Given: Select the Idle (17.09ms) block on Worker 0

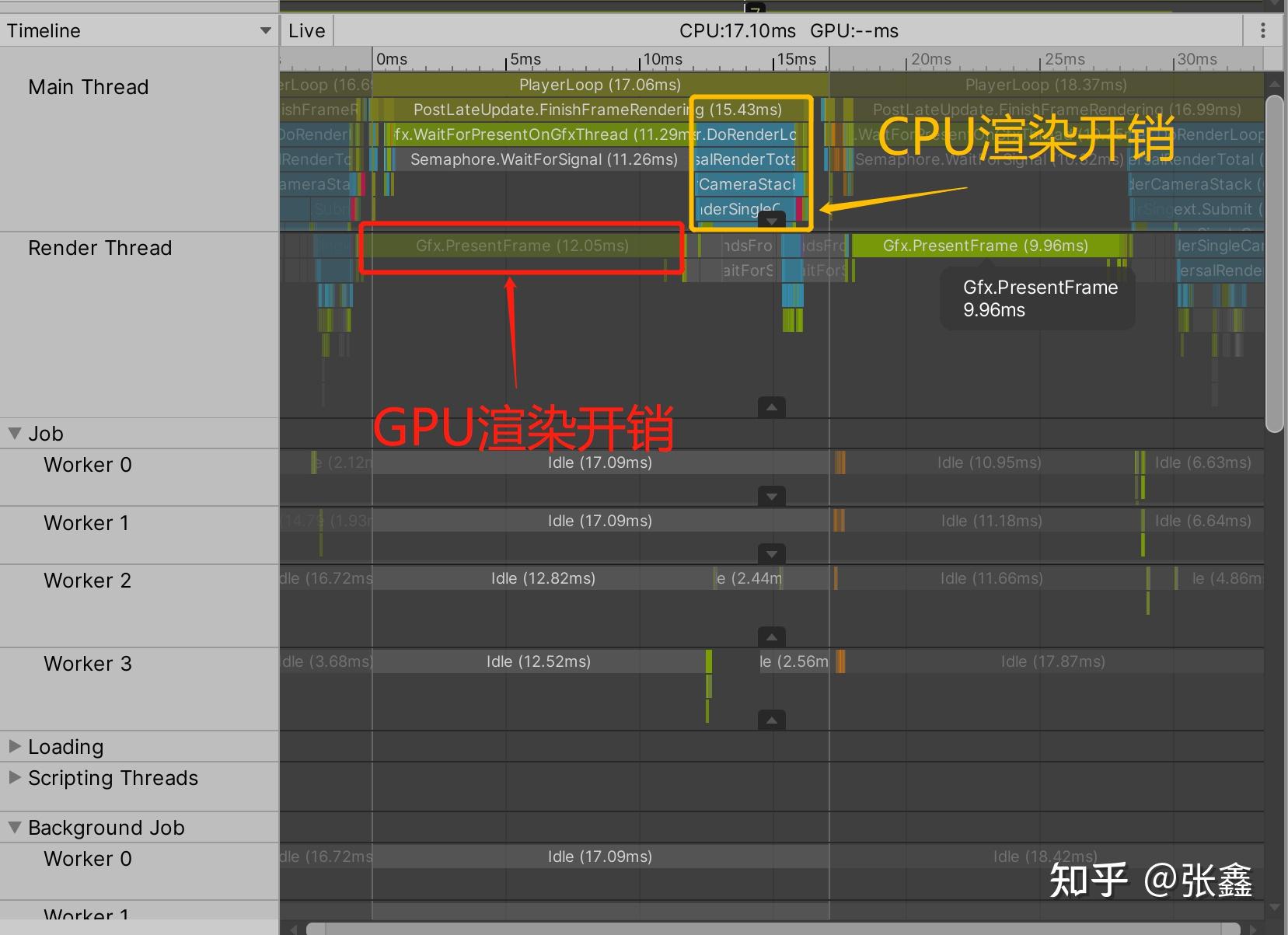Looking at the screenshot, I should [600, 462].
